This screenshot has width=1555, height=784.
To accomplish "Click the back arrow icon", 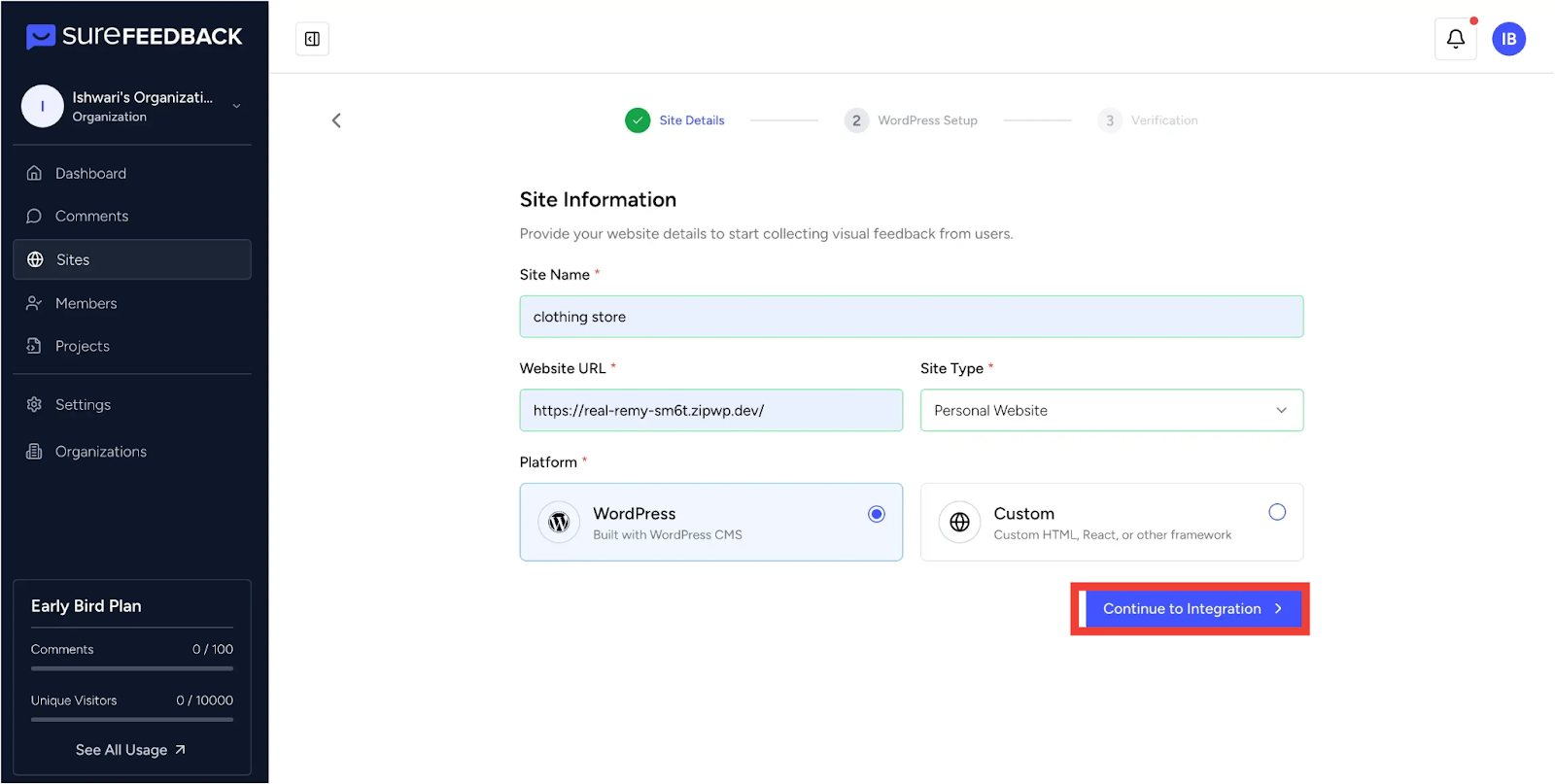I will [x=336, y=120].
